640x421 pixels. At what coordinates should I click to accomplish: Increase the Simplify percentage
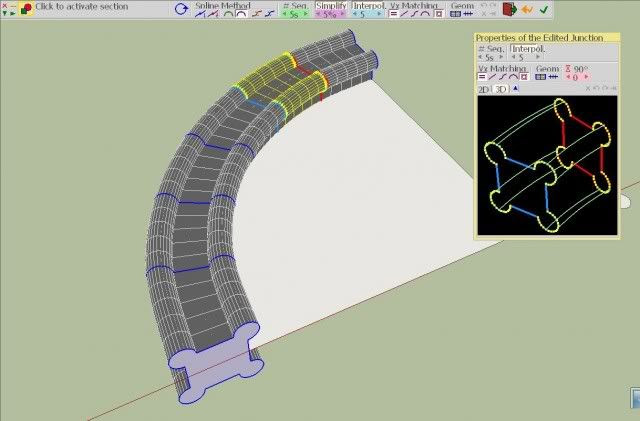(x=343, y=14)
